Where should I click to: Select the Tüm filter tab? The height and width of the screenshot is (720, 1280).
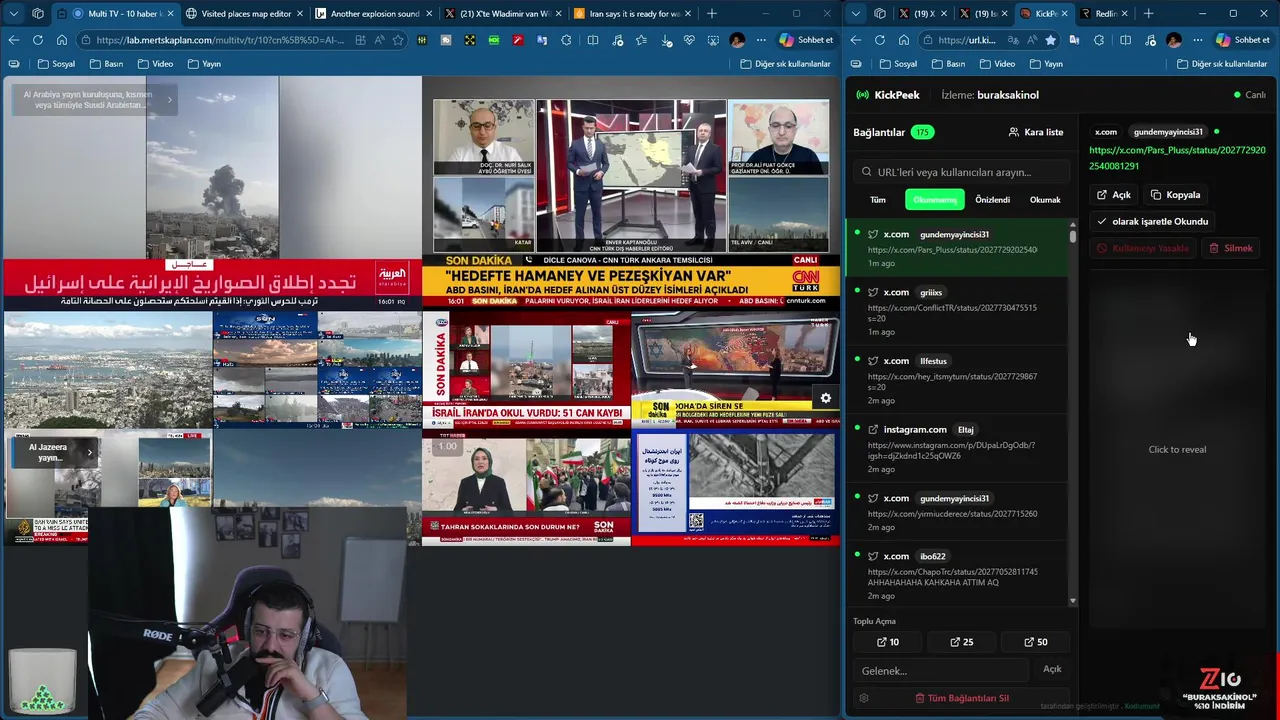878,200
